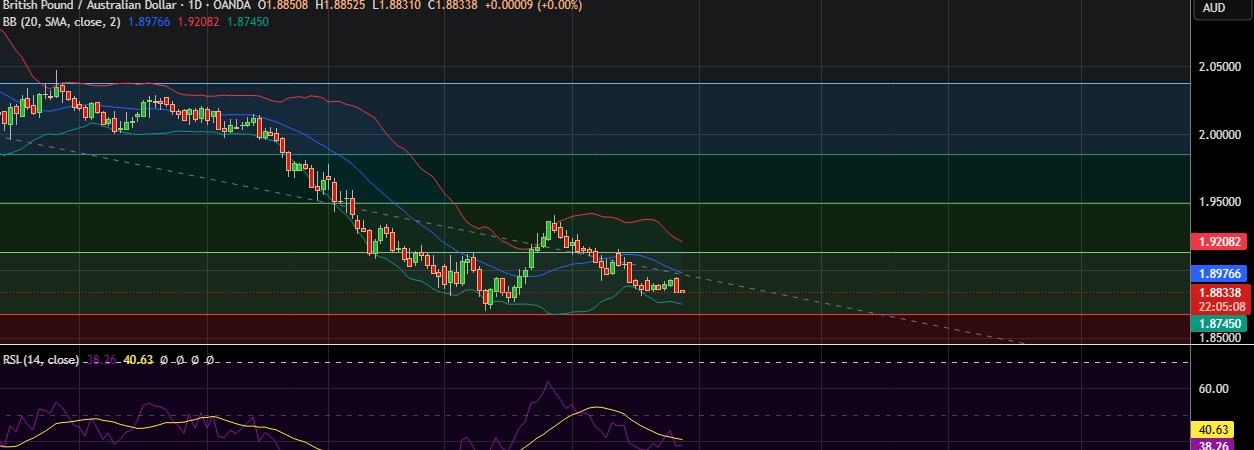Click the 1.95000 level on price axis

(x=1220, y=203)
